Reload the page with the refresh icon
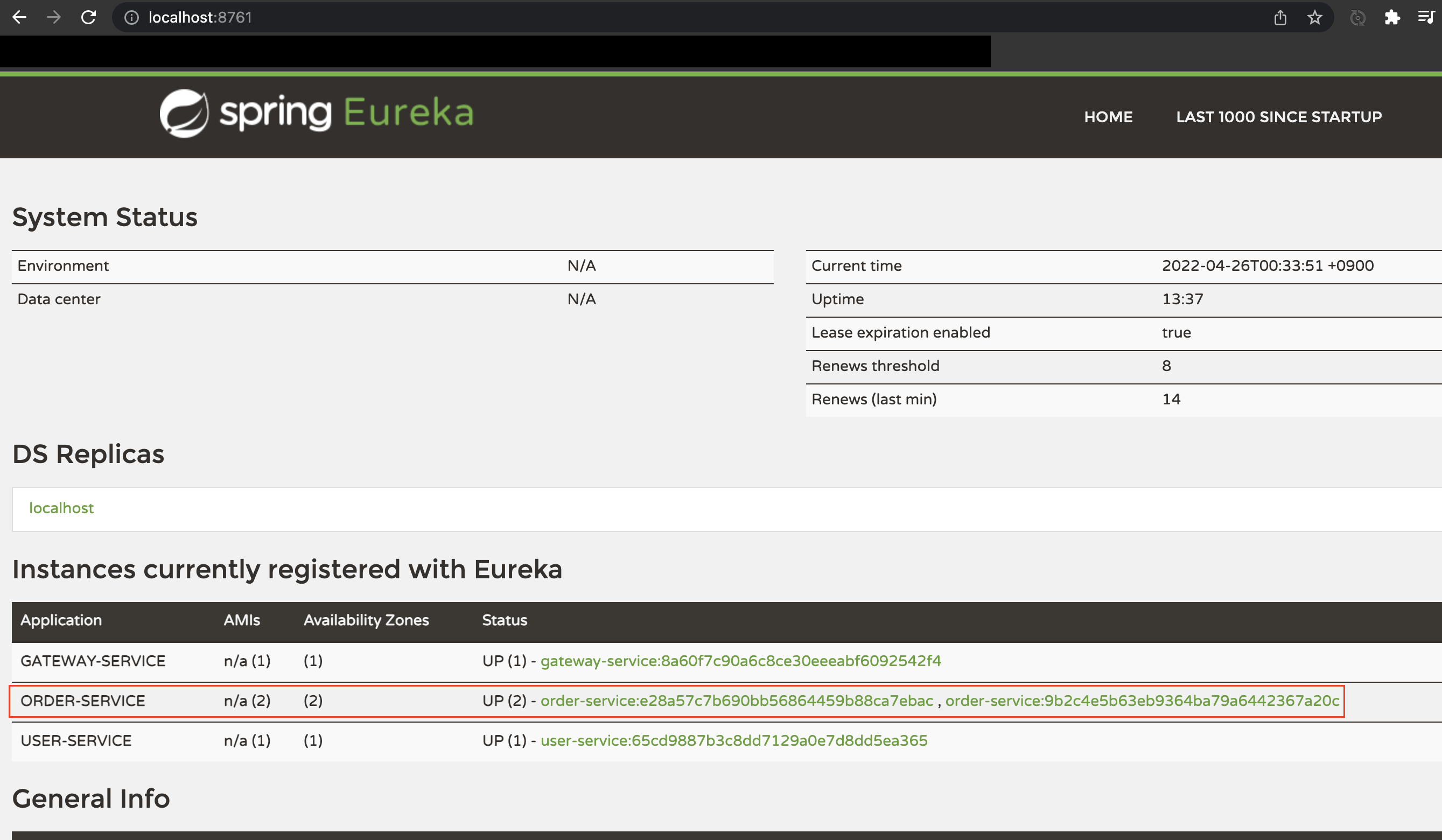The image size is (1442, 840). (x=89, y=18)
